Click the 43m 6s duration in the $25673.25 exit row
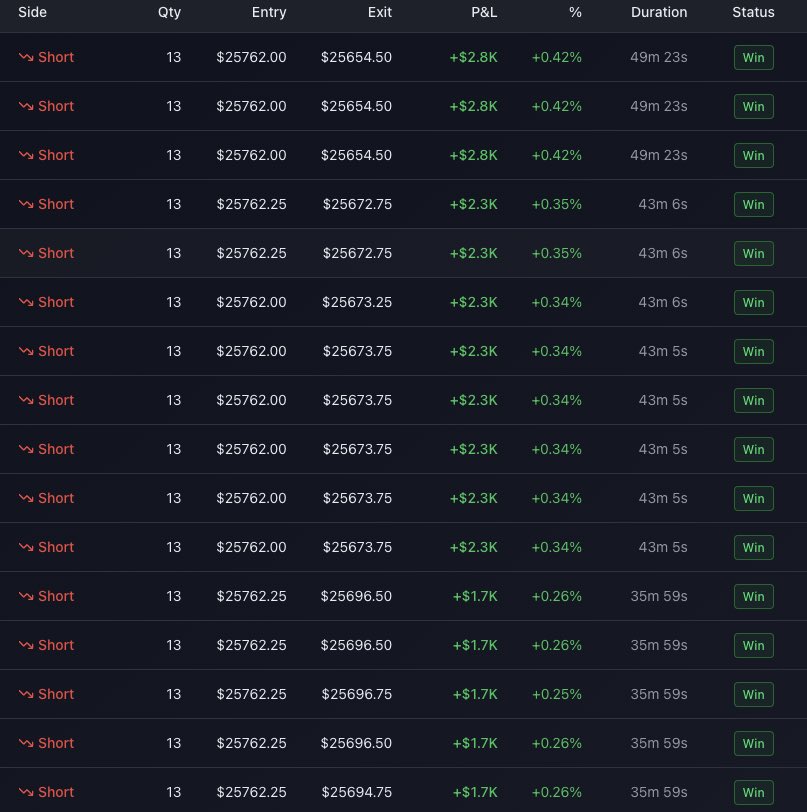Image resolution: width=807 pixels, height=812 pixels. click(x=663, y=302)
